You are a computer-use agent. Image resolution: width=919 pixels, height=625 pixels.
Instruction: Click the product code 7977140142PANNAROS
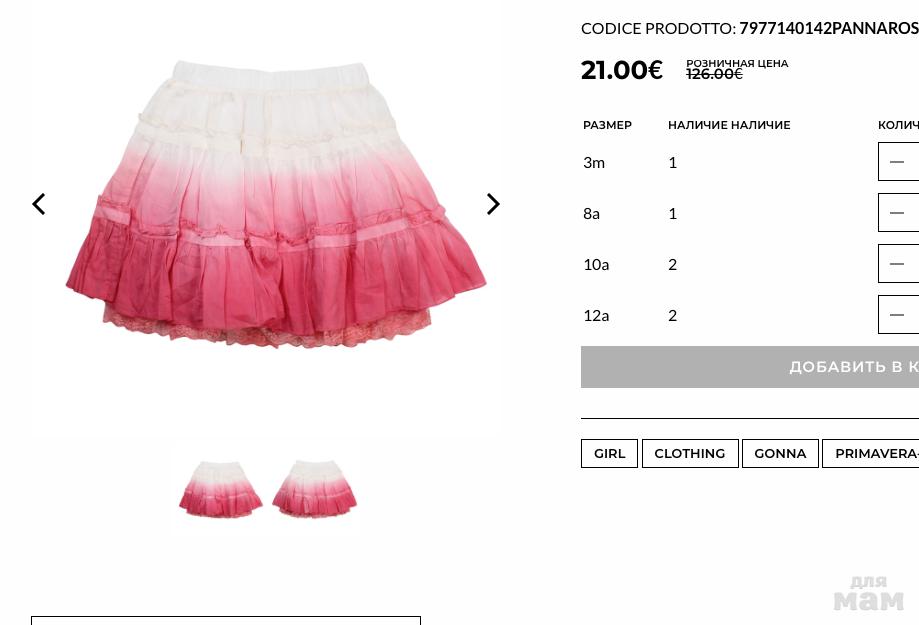click(829, 28)
